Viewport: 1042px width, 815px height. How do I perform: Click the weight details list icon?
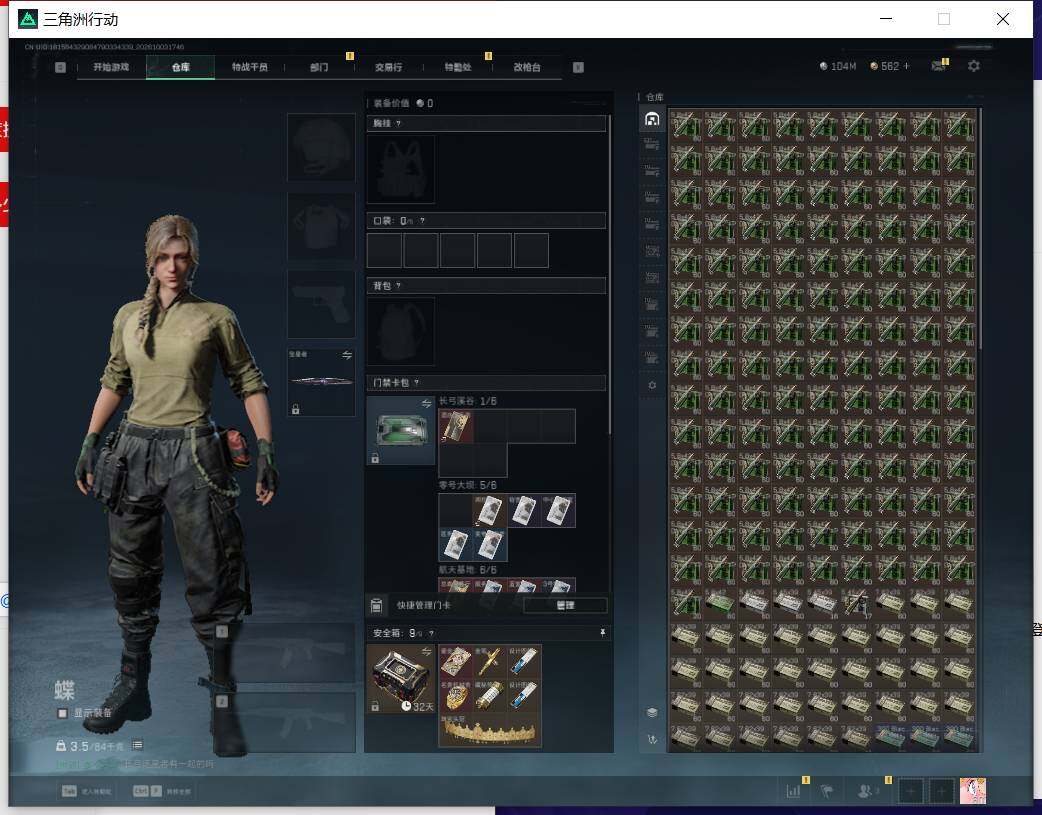coord(138,745)
